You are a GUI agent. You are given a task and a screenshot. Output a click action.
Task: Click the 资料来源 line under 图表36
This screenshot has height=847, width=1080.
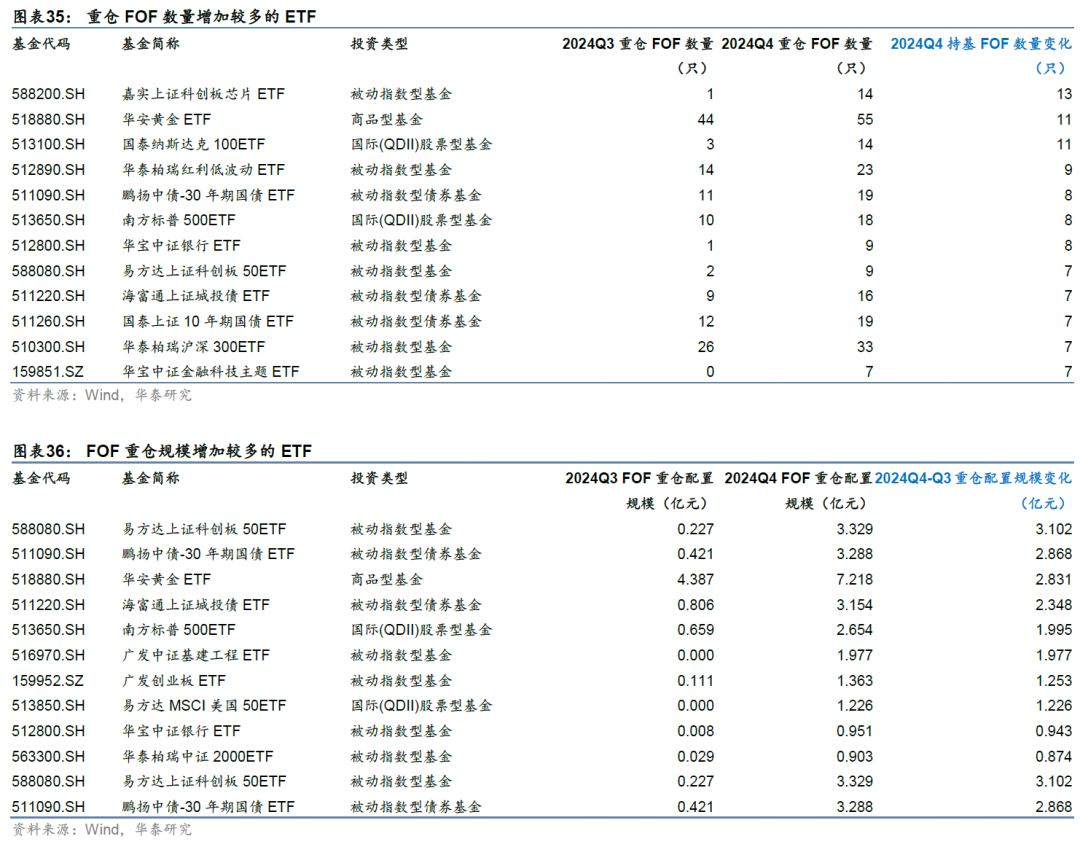point(102,830)
